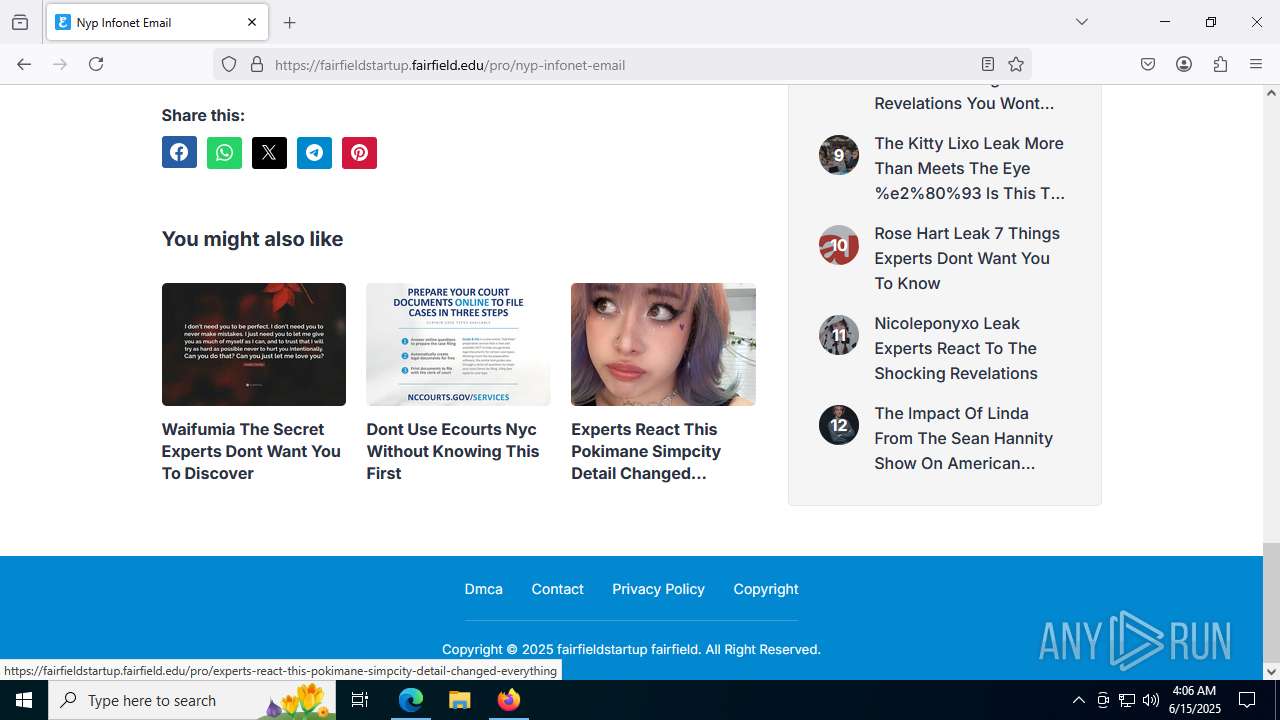Open the Privacy Policy footer link

tap(658, 589)
